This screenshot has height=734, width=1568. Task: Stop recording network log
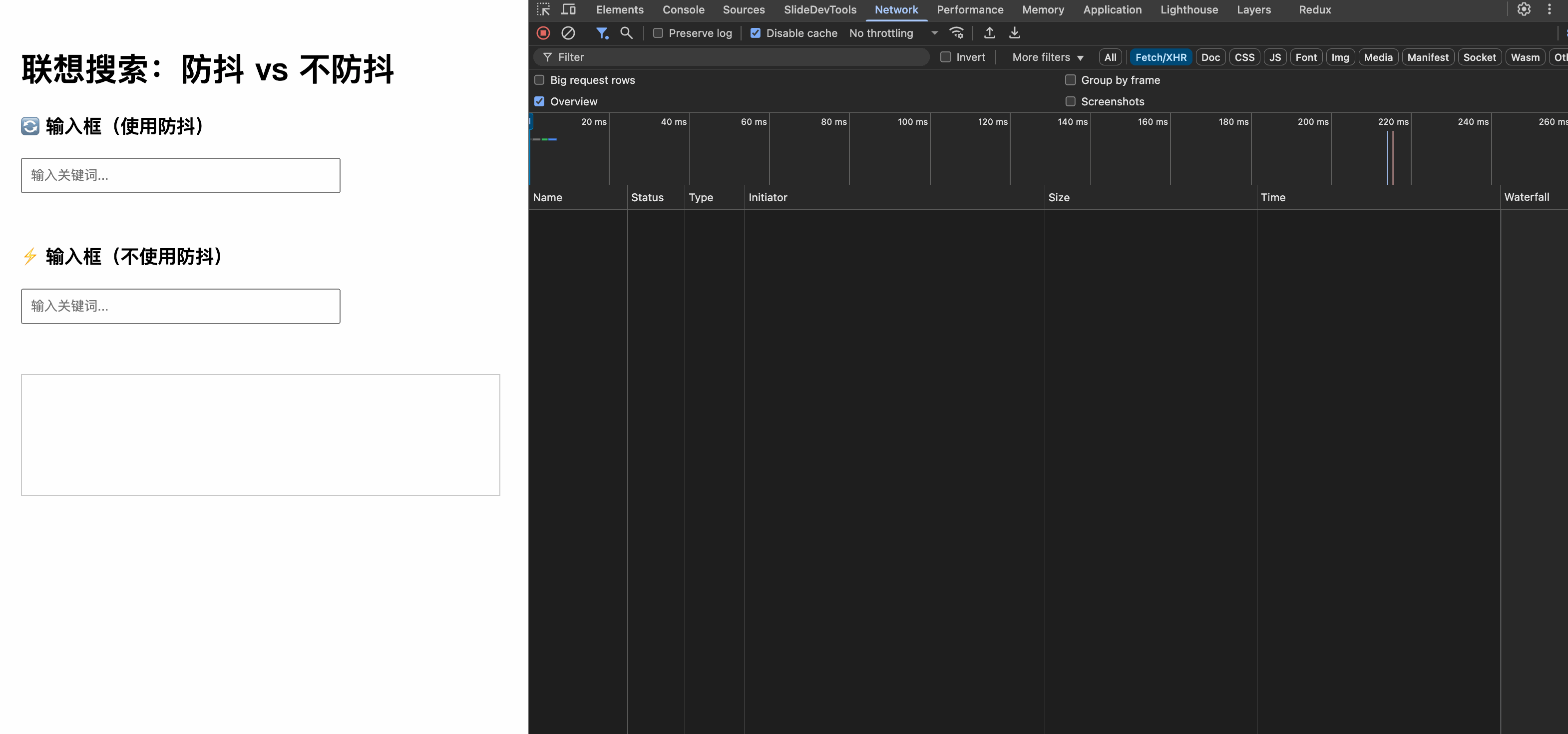pyautogui.click(x=543, y=33)
